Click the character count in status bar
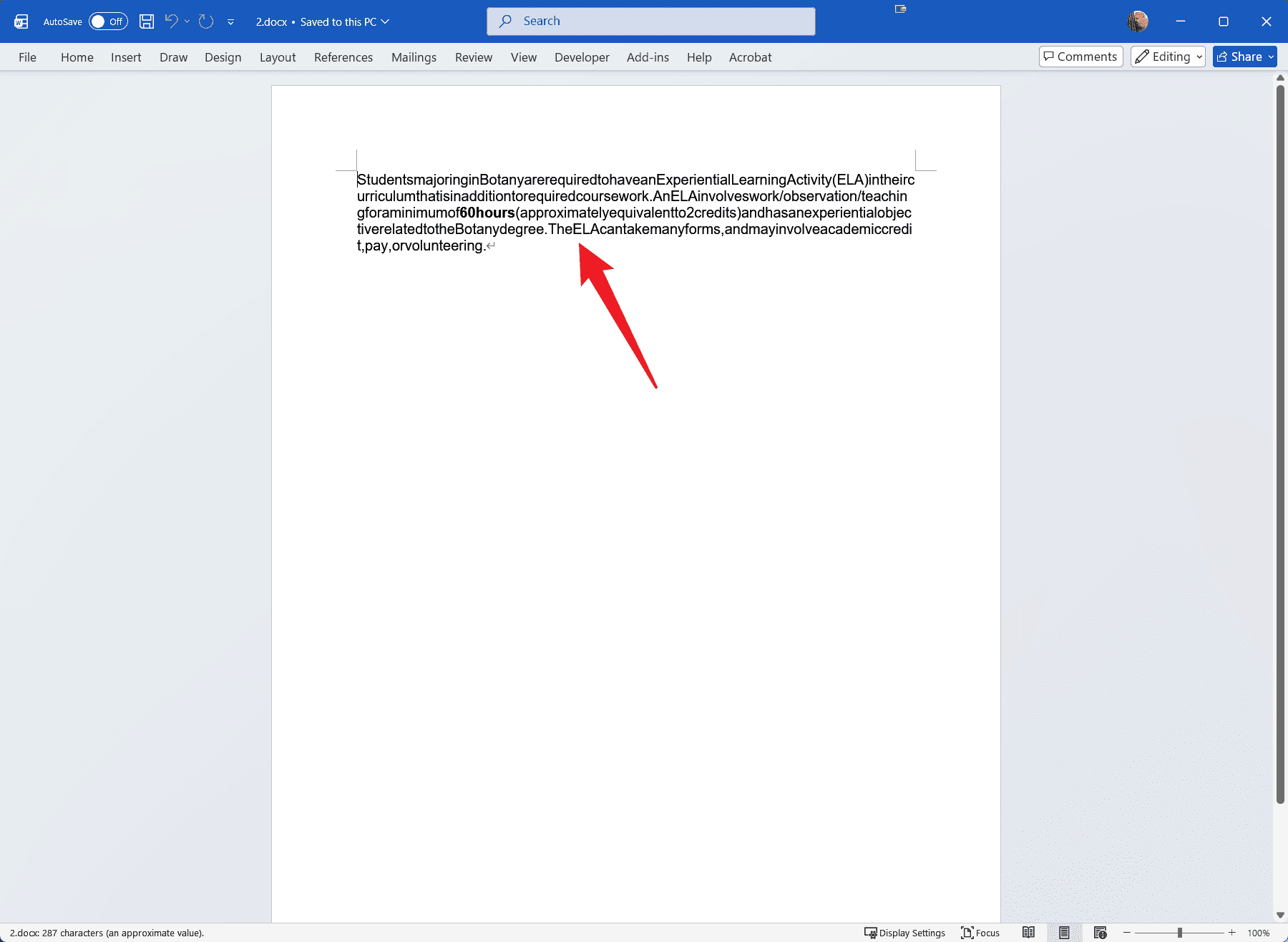This screenshot has height=942, width=1288. click(x=107, y=933)
